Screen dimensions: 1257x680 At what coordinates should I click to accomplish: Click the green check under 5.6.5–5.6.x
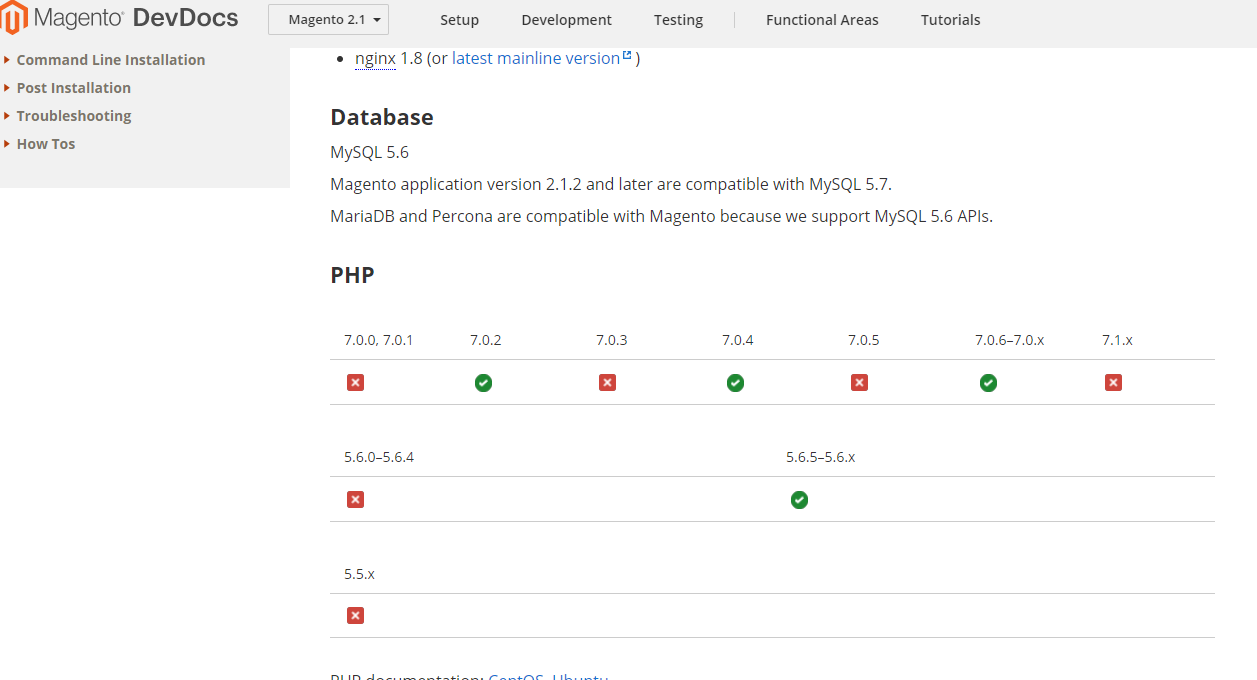[x=799, y=499]
